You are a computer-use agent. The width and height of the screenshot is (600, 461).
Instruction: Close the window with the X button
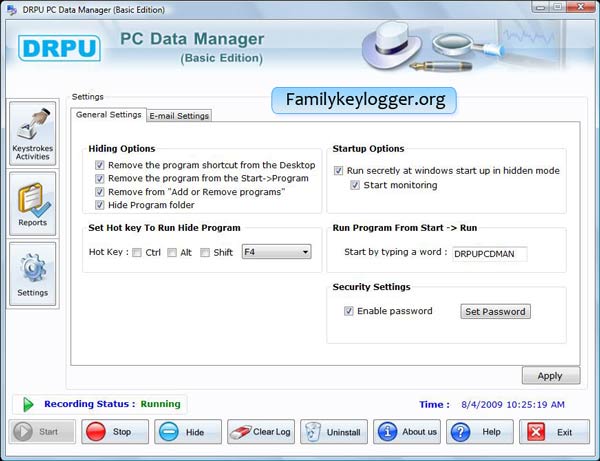[580, 7]
